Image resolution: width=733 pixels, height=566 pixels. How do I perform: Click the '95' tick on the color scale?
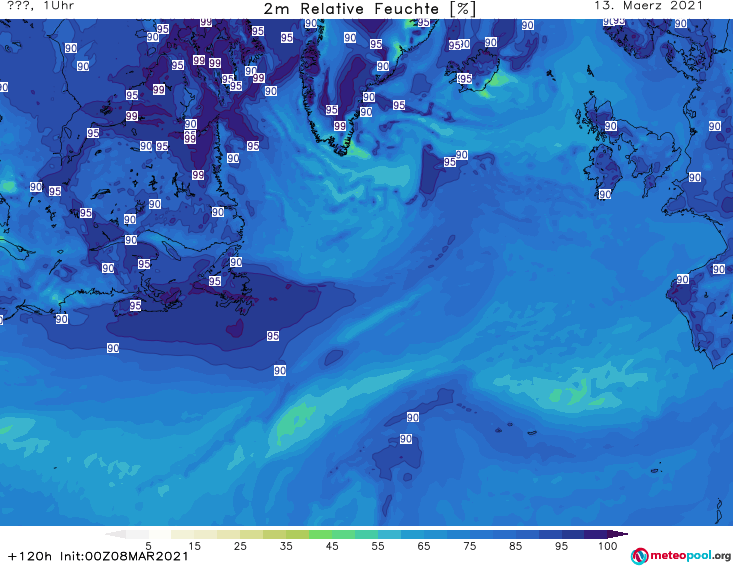pos(561,546)
